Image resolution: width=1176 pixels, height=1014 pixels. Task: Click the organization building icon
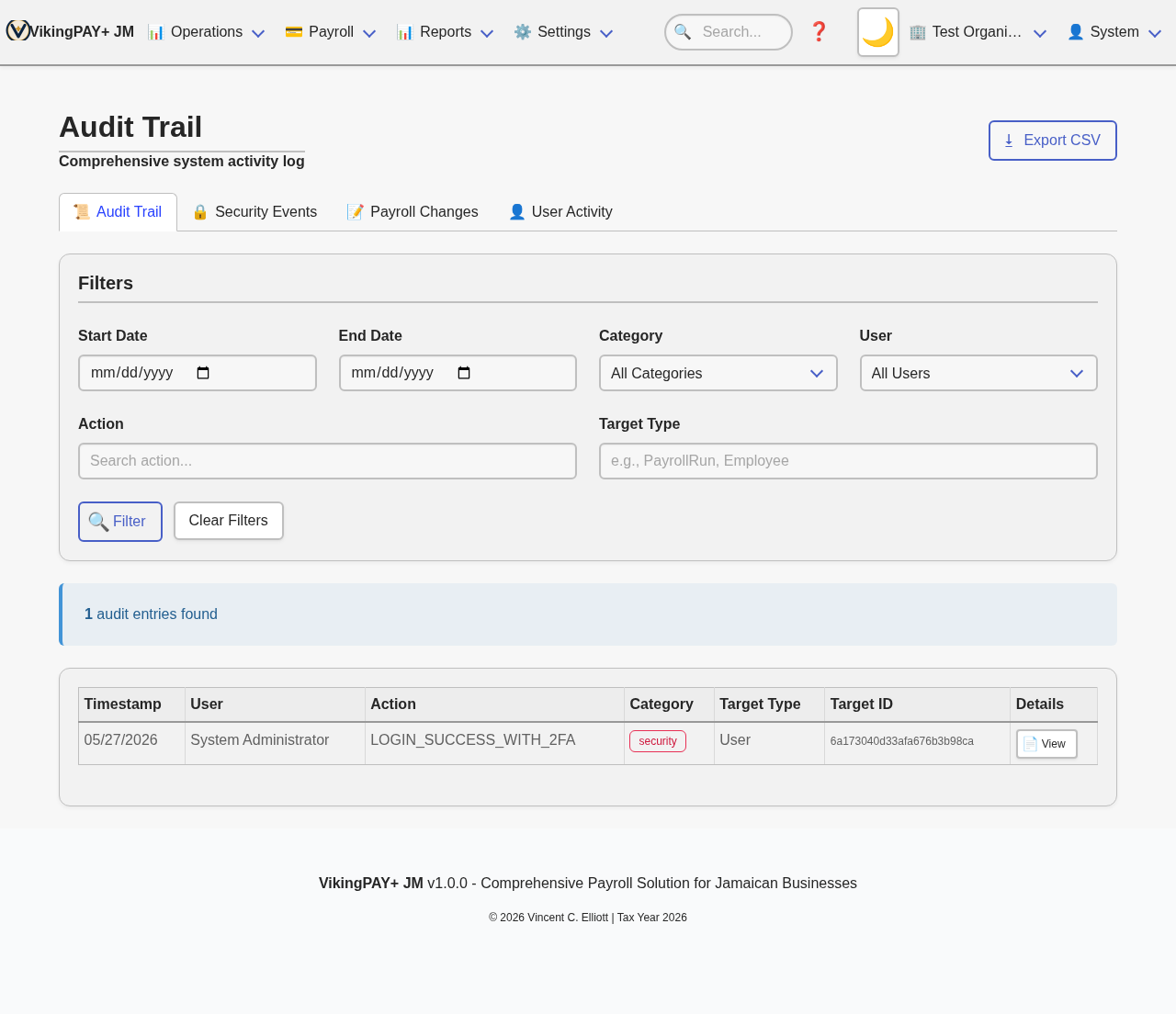(918, 32)
